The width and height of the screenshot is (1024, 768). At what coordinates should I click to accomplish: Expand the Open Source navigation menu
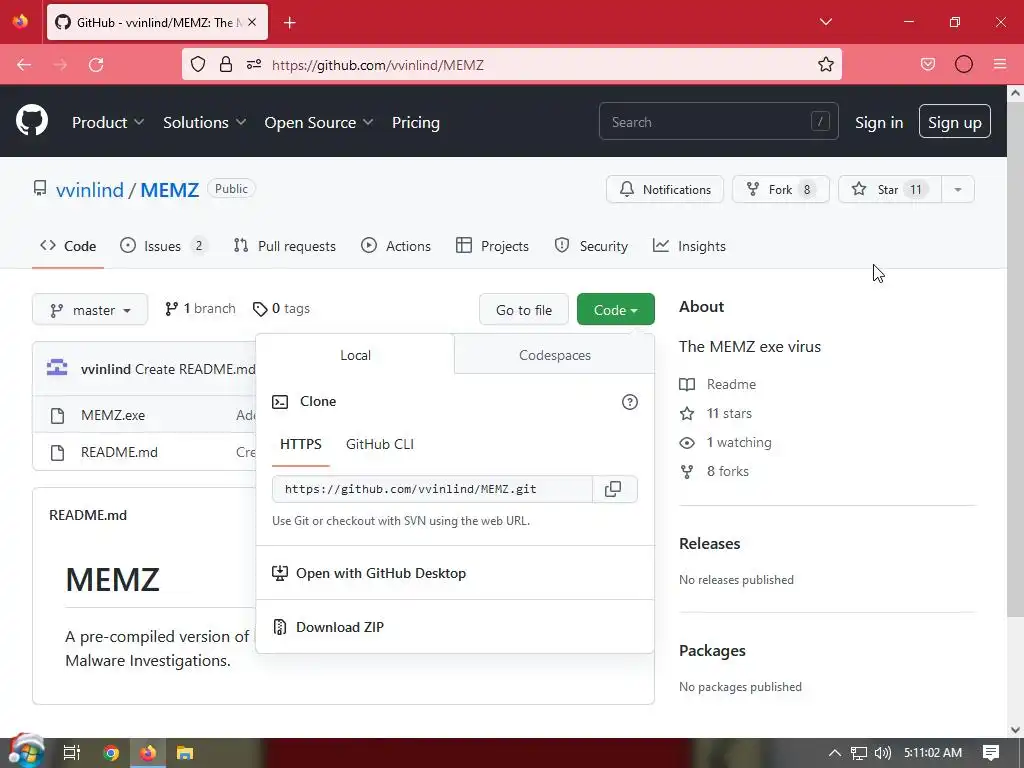[x=319, y=122]
